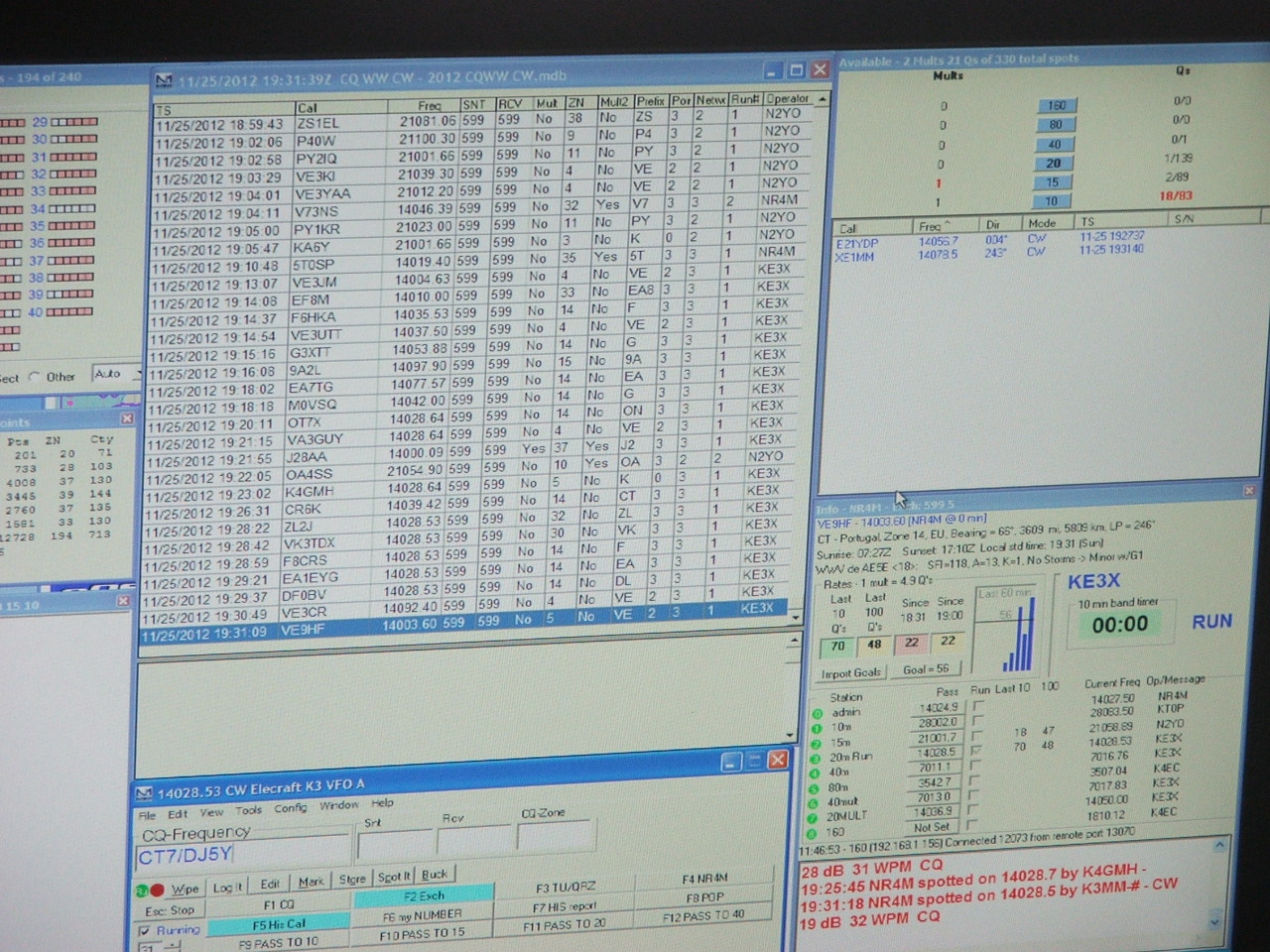Click the scroll down arrow in the telnet message pane
1270x952 pixels.
point(1216,921)
